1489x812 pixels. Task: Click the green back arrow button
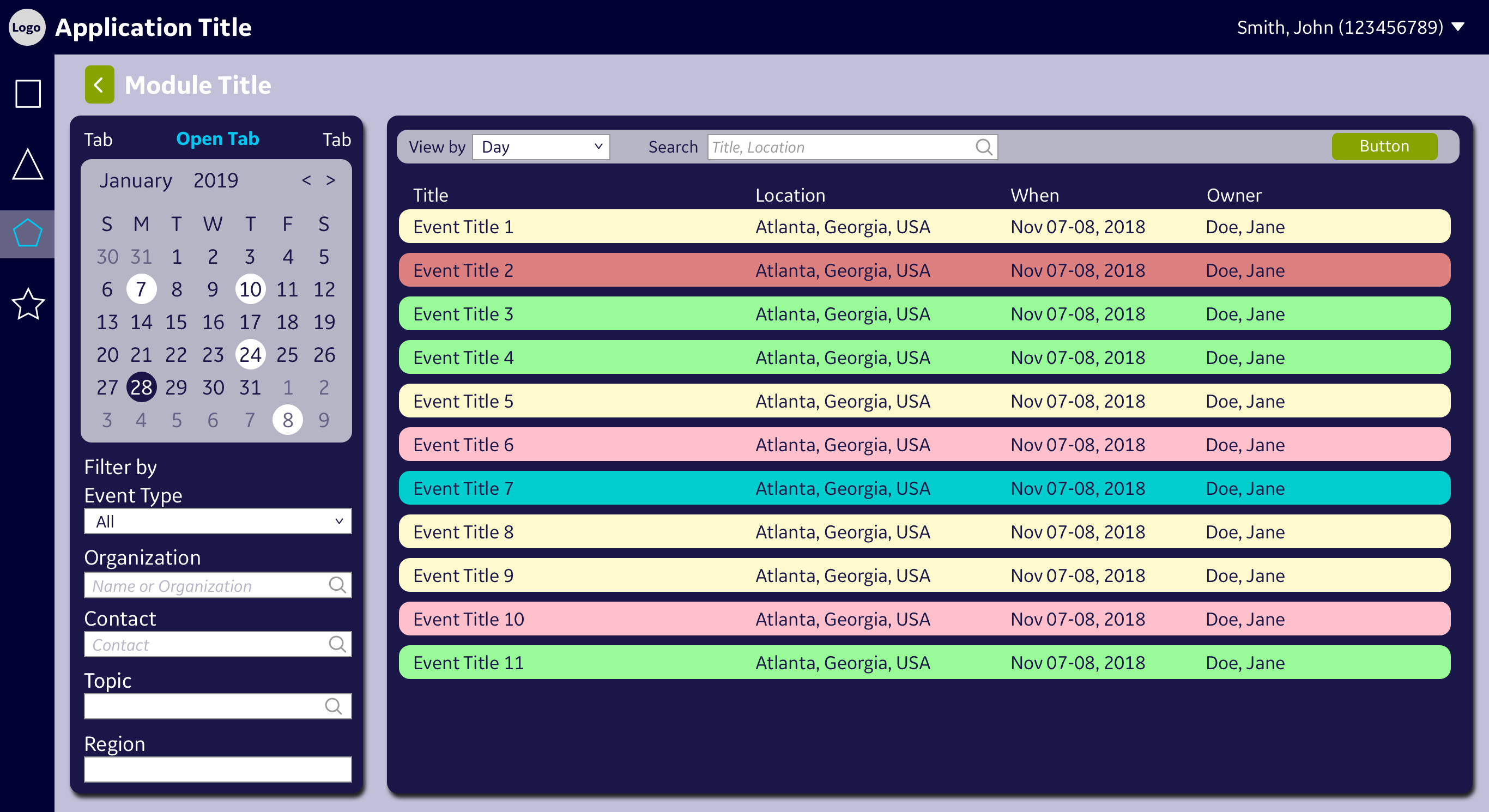[99, 84]
